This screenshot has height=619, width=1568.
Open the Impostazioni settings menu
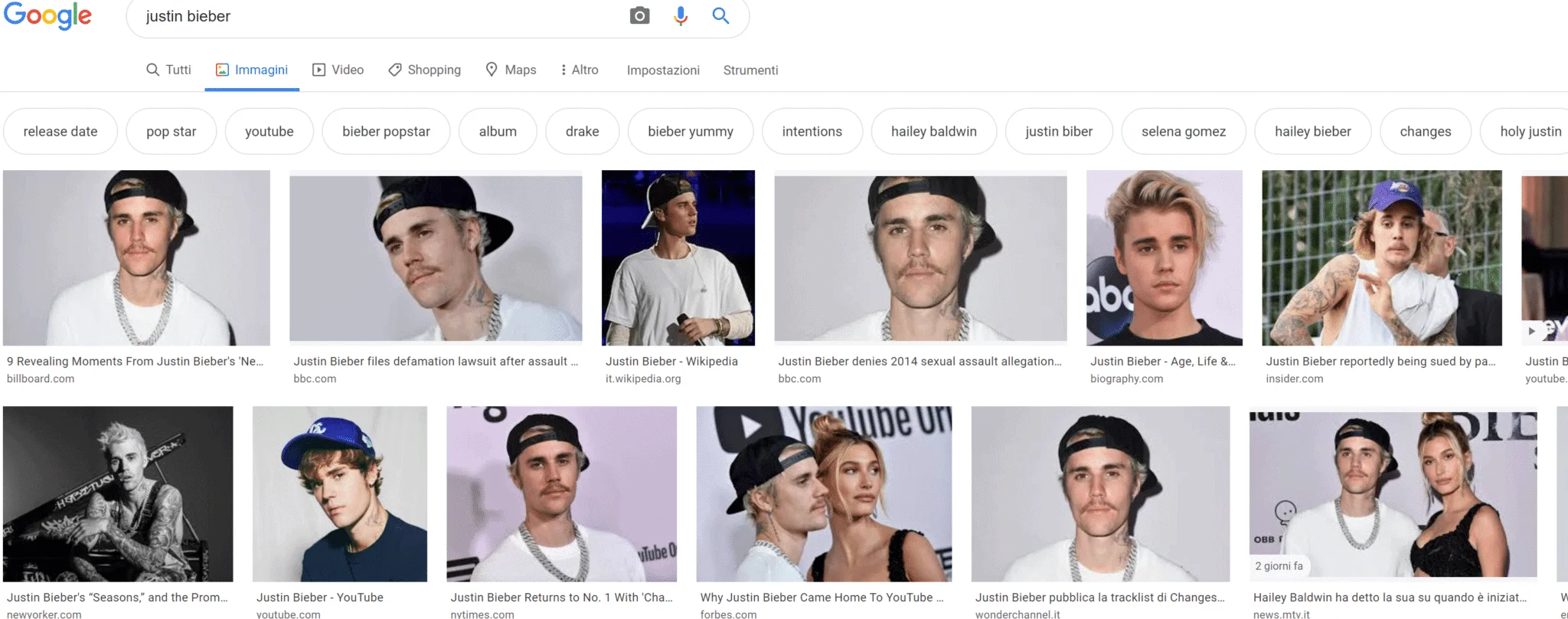pyautogui.click(x=663, y=70)
